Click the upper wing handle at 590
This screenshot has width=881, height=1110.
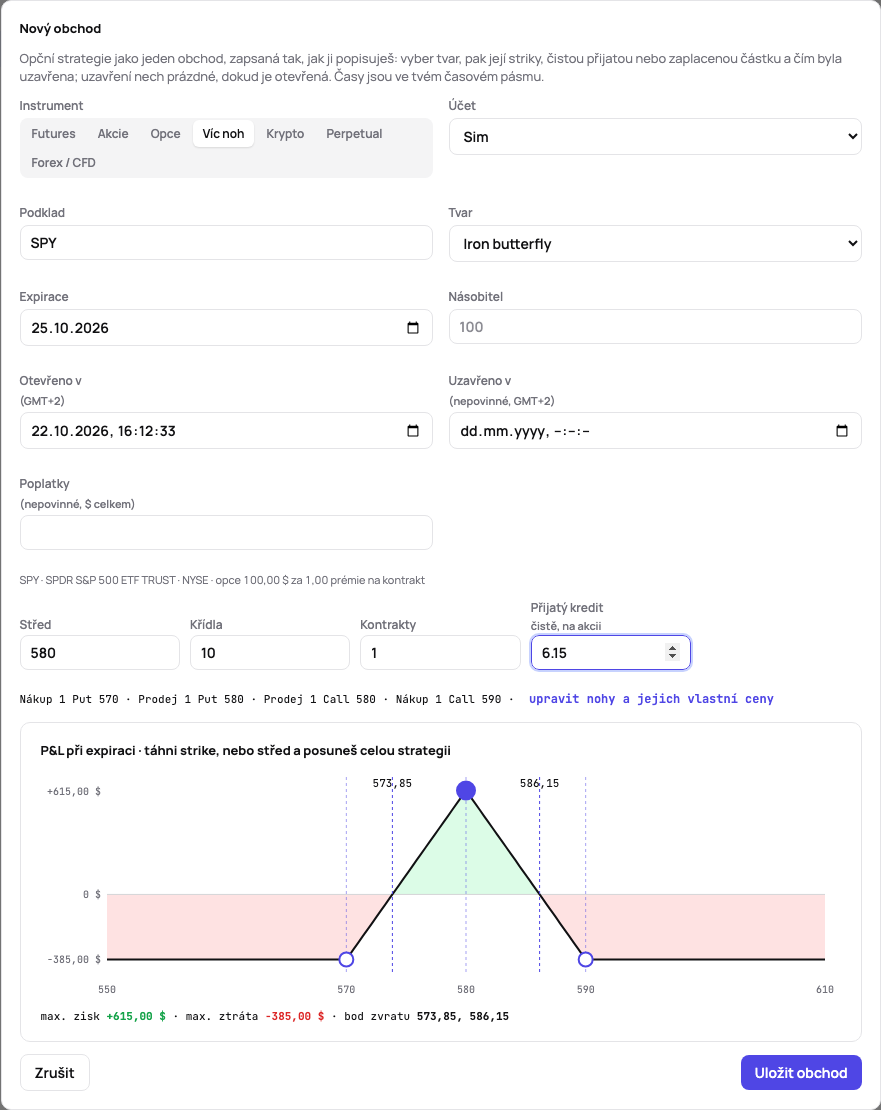tap(585, 959)
